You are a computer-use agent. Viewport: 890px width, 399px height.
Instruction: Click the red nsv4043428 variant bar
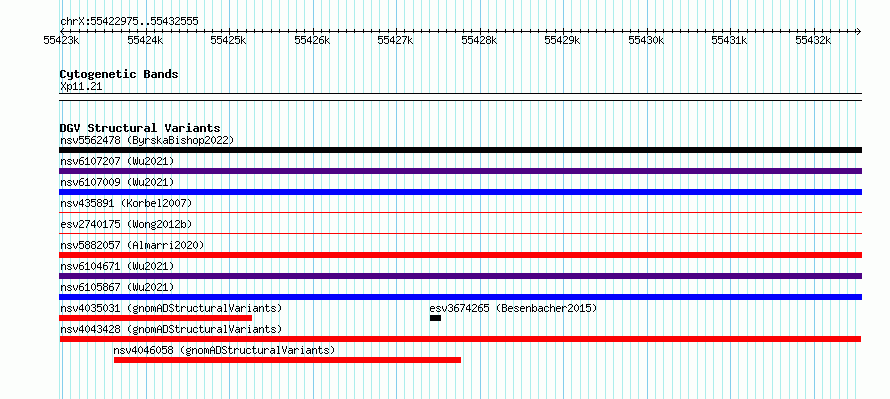click(x=460, y=339)
